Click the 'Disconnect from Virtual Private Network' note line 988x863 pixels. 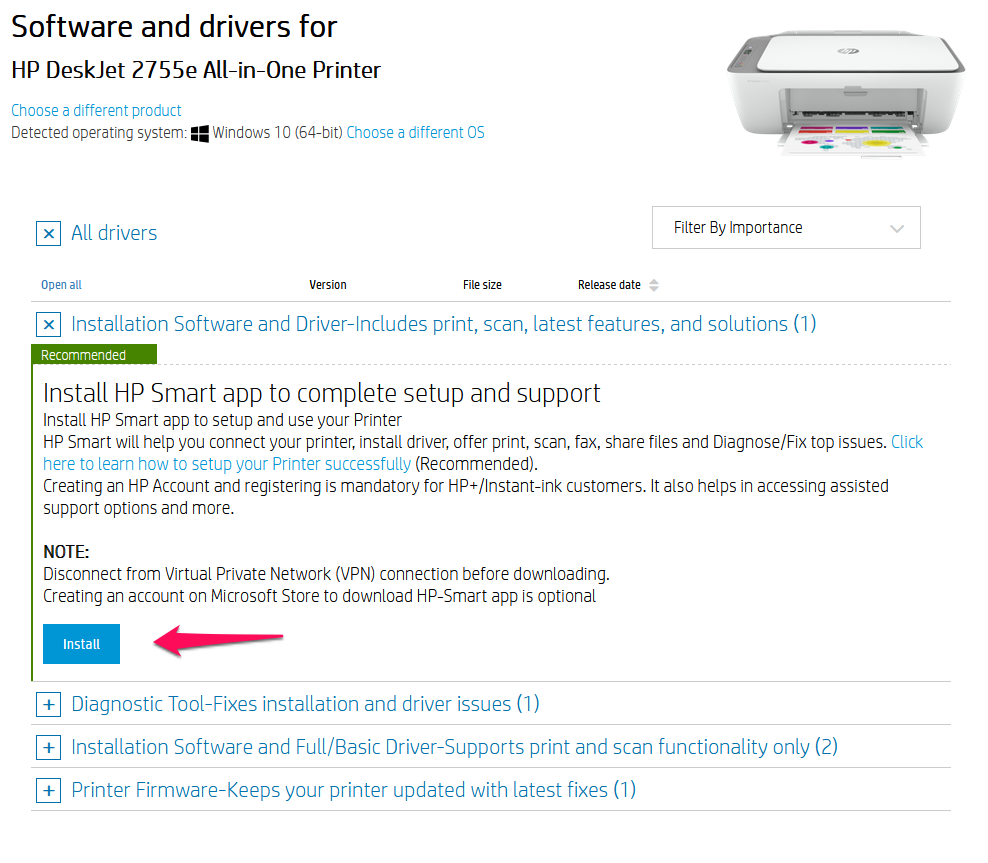point(326,574)
